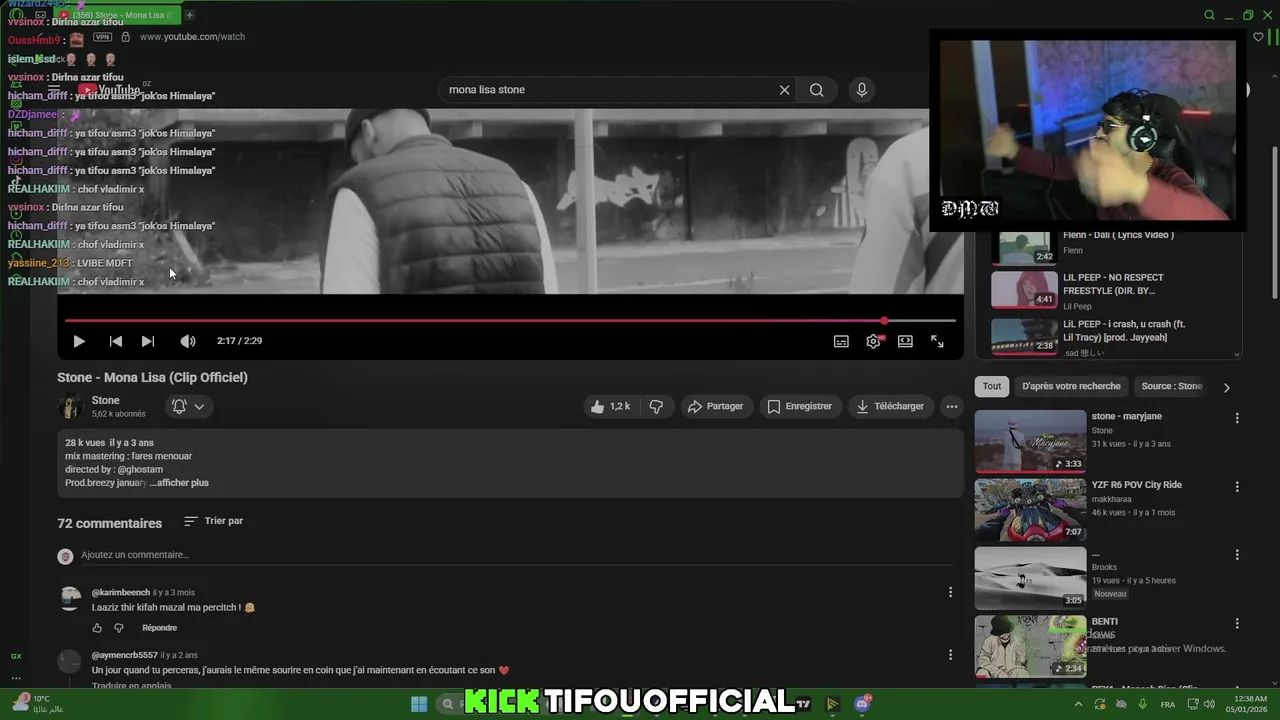Expand description with '...afficher plus'
Viewport: 1280px width, 720px height.
[179, 483]
